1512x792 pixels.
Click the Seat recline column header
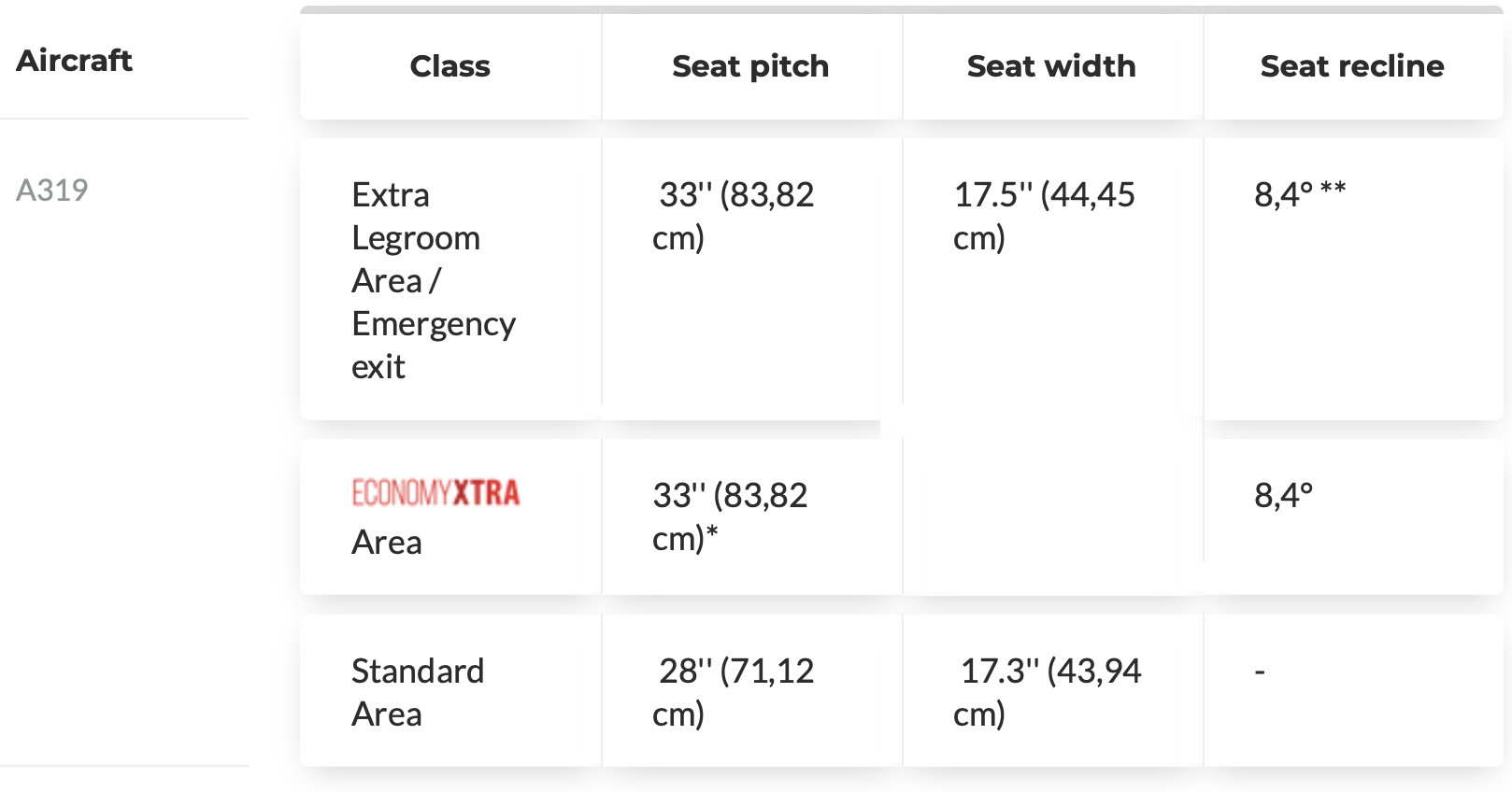tap(1352, 66)
